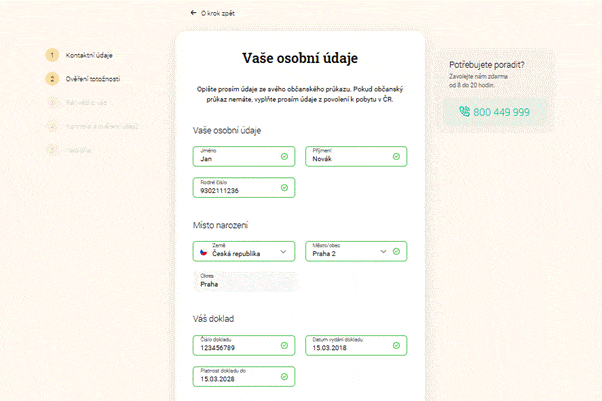The height and width of the screenshot is (401, 602).
Task: Click the checkmark in Rodné číslo field
Action: click(x=284, y=187)
